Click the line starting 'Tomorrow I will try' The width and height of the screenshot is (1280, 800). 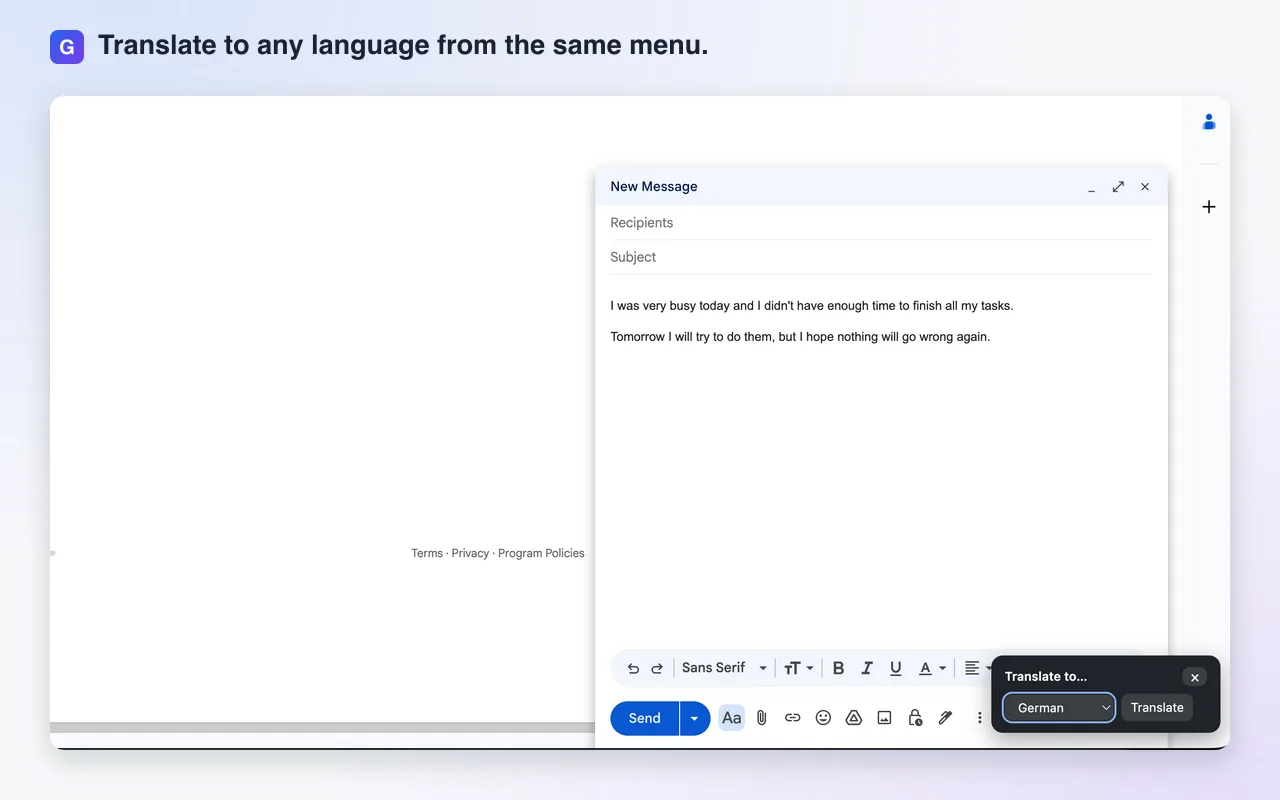(x=800, y=337)
